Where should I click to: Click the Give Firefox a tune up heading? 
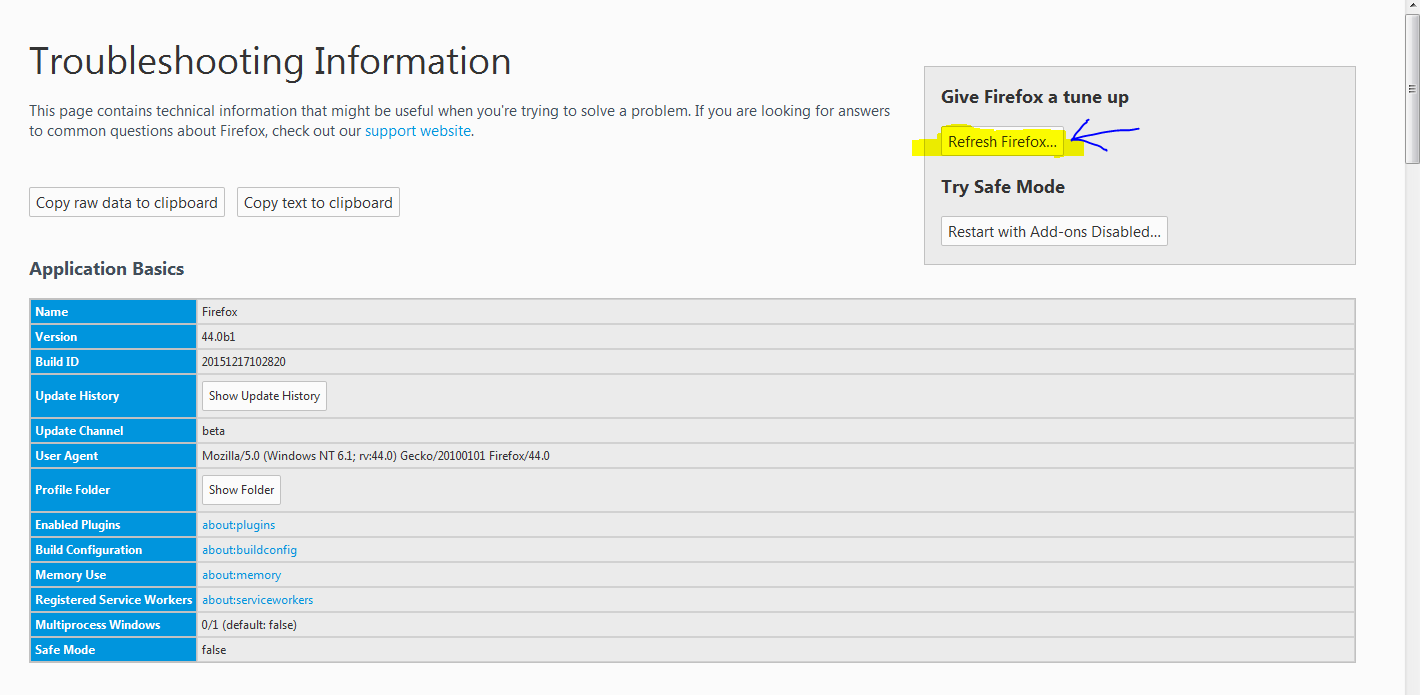(1034, 97)
